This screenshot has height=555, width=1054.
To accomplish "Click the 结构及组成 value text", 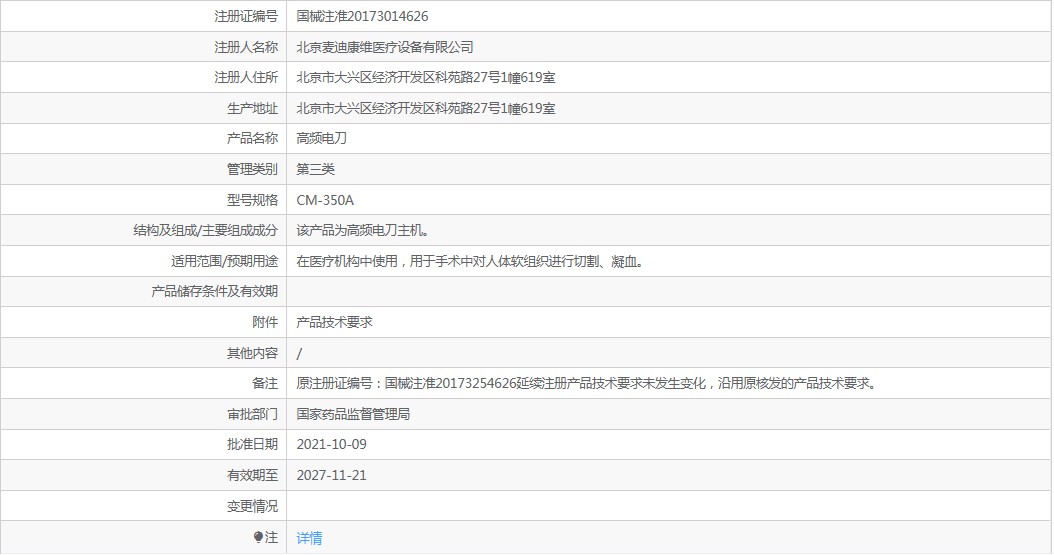I will (364, 230).
